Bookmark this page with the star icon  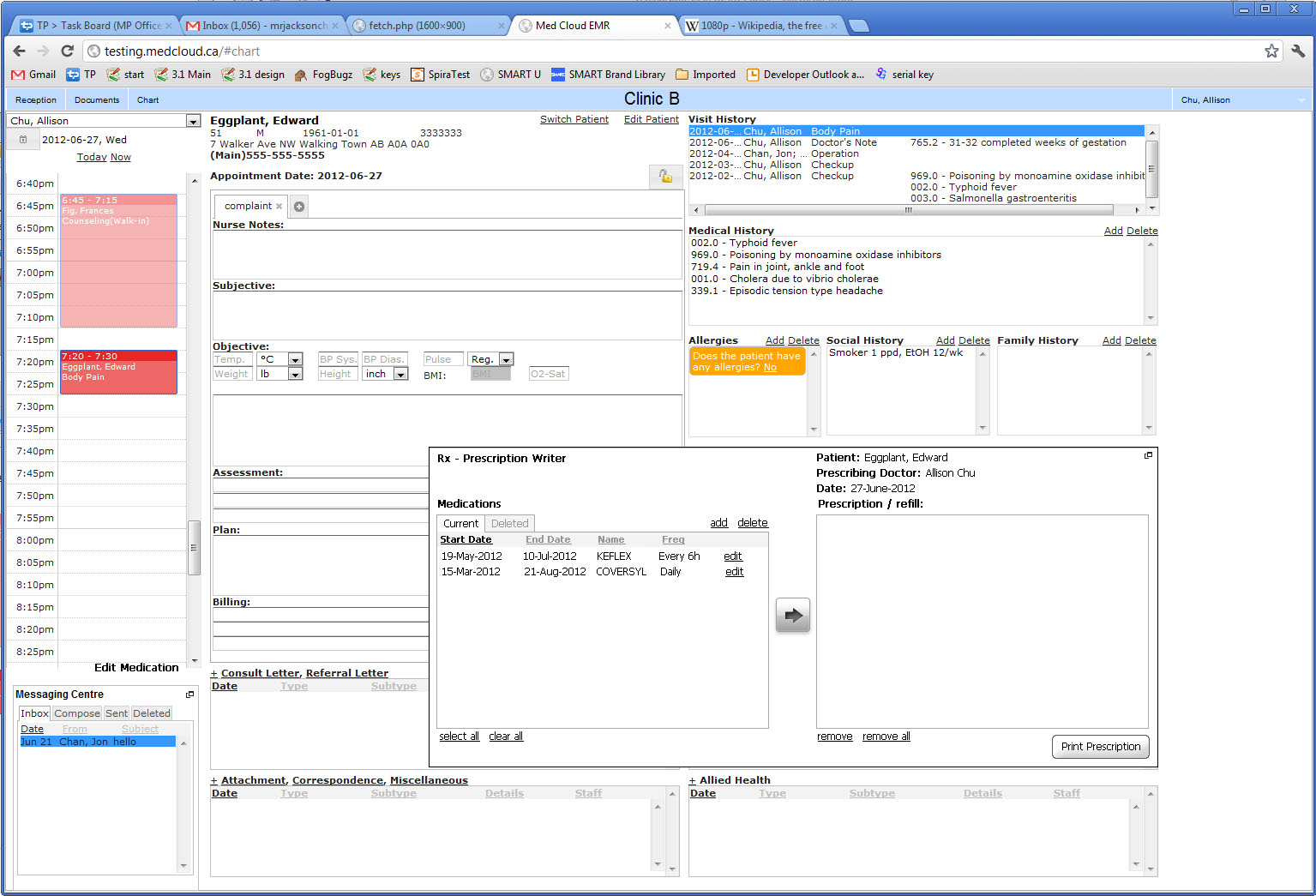[x=1271, y=51]
